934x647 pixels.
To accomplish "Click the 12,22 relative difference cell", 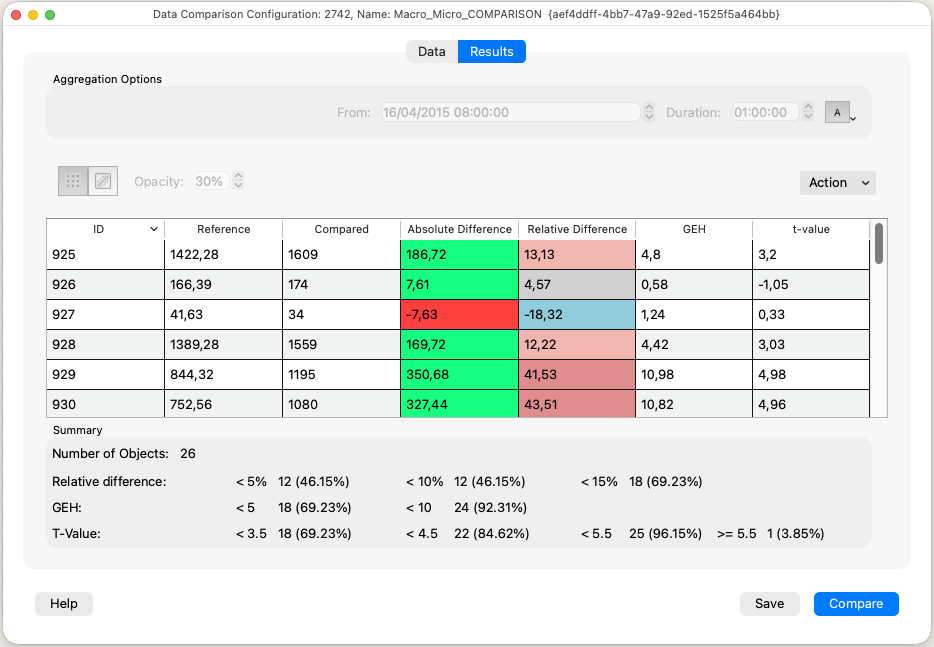I will click(577, 344).
